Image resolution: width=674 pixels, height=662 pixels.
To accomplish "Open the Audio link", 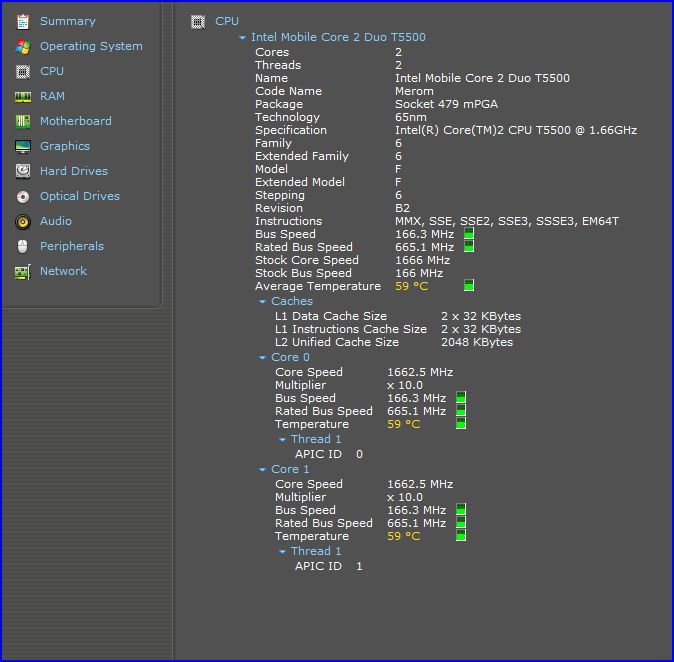I will [x=56, y=221].
